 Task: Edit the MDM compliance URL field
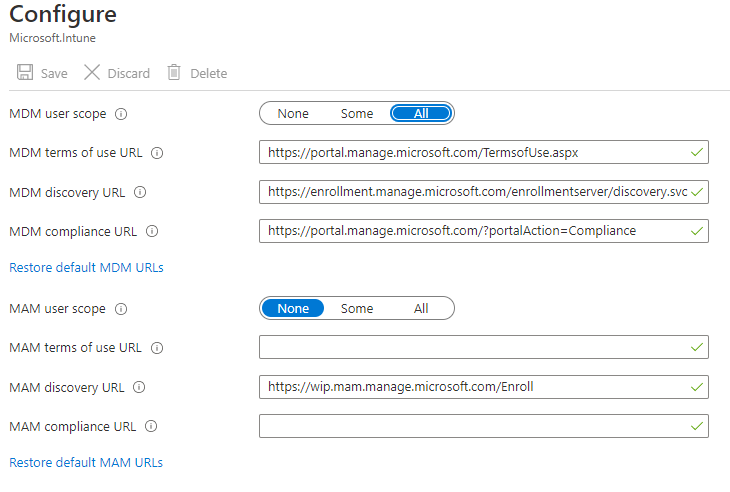484,231
